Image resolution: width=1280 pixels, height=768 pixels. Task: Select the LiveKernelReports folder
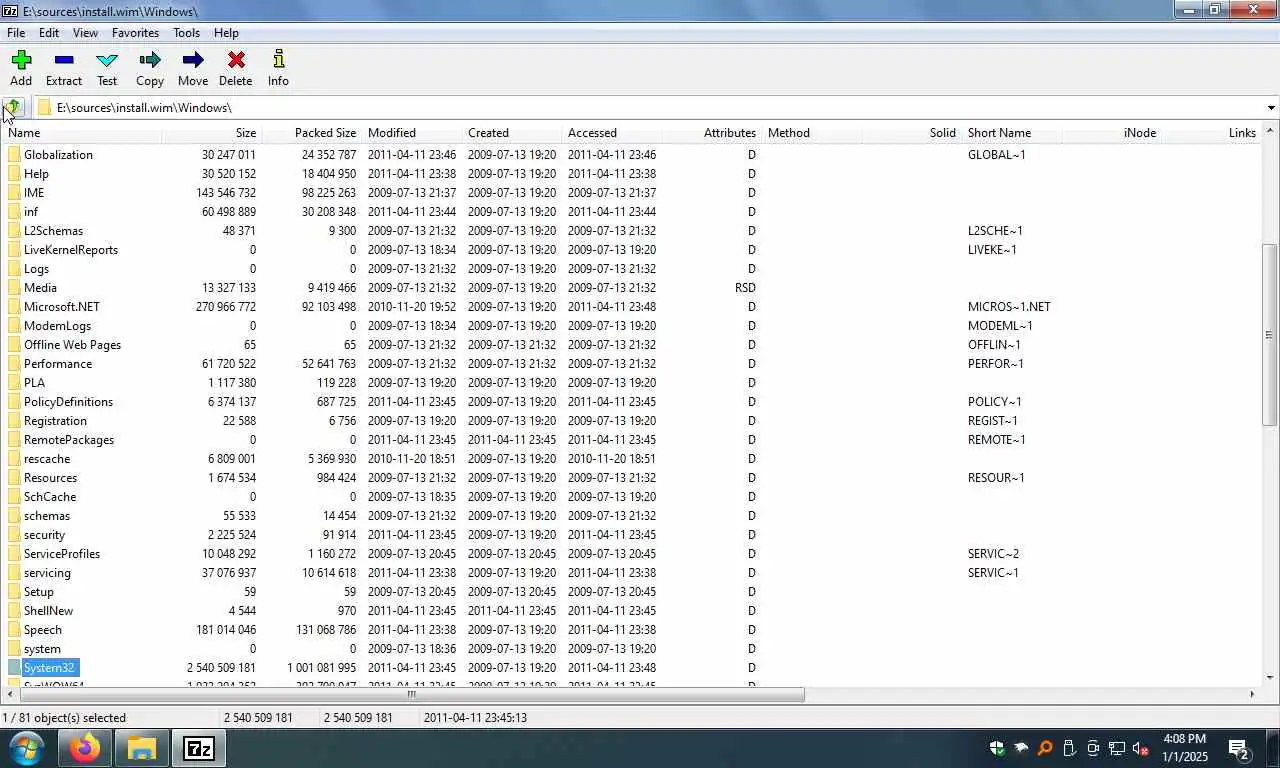71,250
